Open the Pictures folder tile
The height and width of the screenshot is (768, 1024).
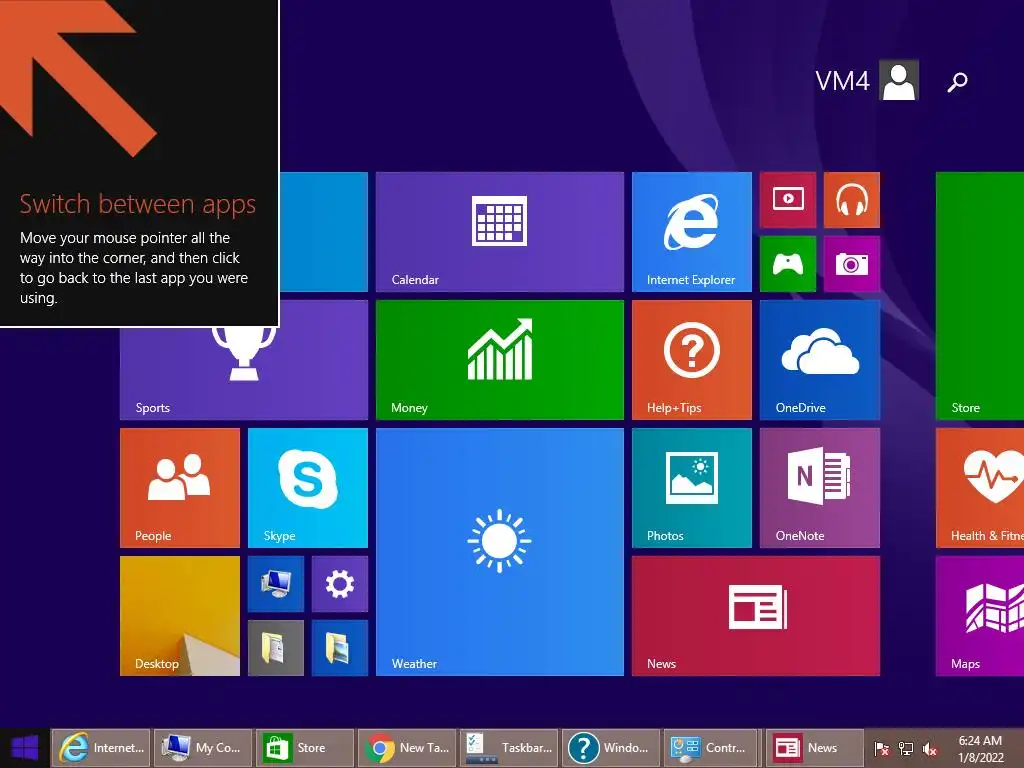[x=340, y=648]
